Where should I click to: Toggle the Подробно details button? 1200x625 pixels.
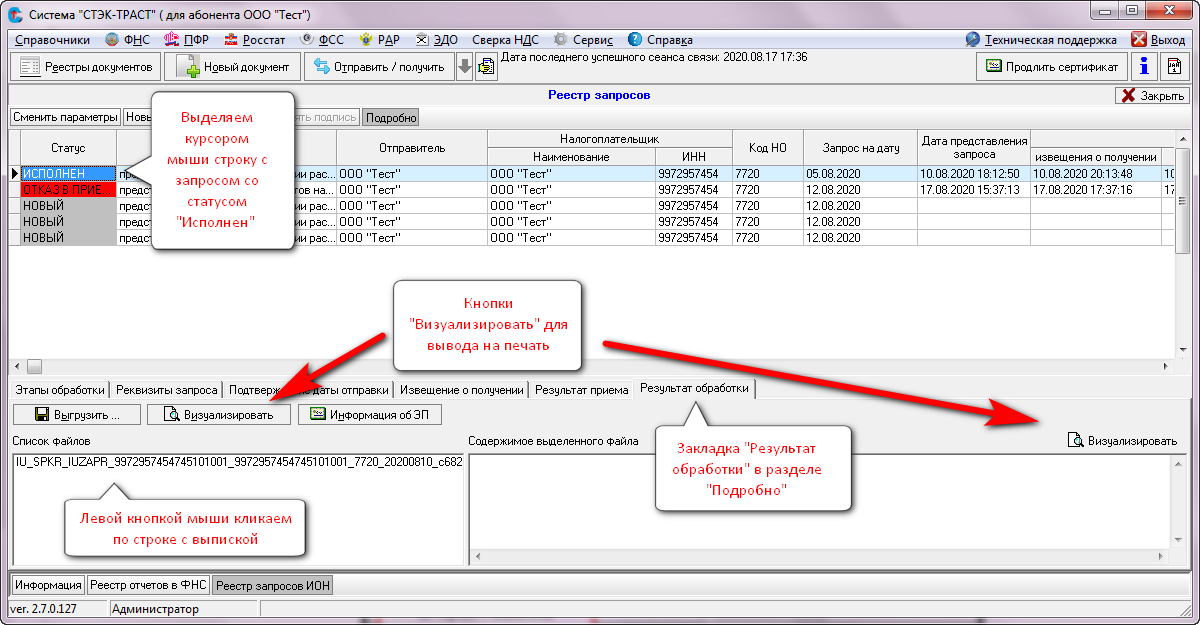(391, 117)
